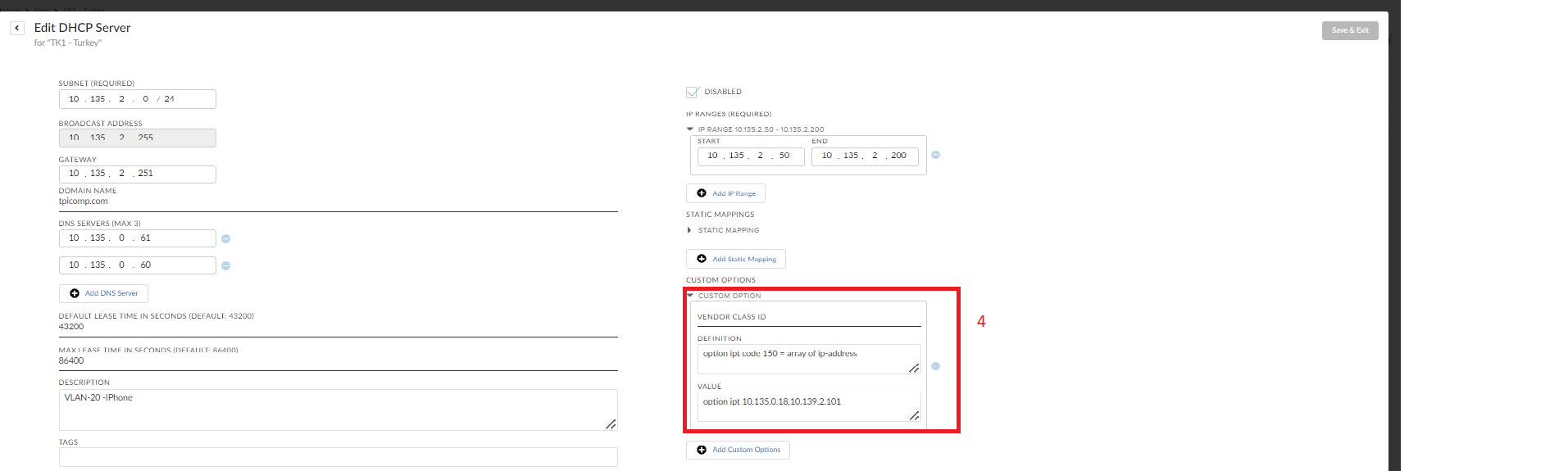
Task: Click the Definition text area resize handle
Action: (x=914, y=369)
